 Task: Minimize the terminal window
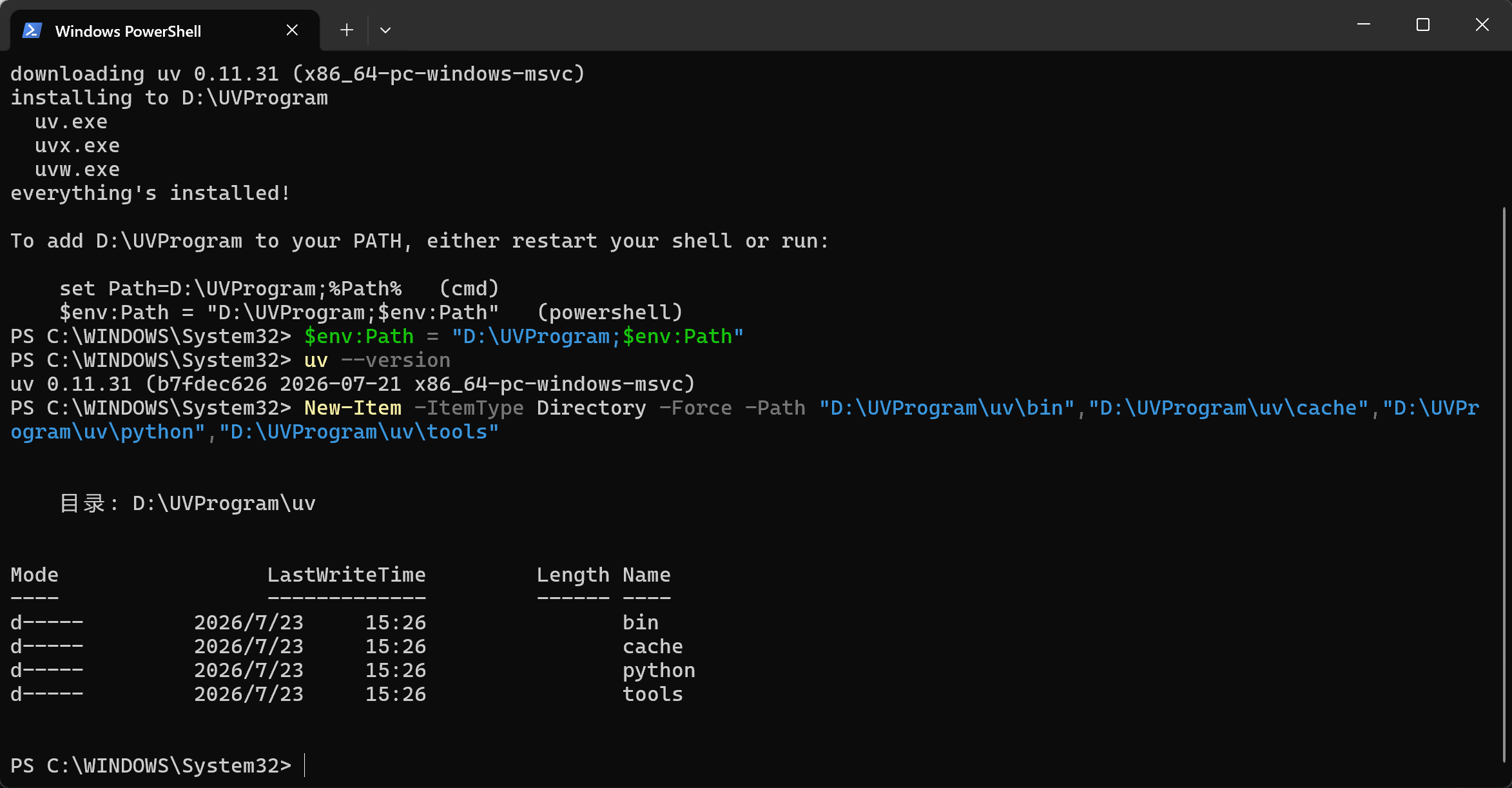point(1364,25)
